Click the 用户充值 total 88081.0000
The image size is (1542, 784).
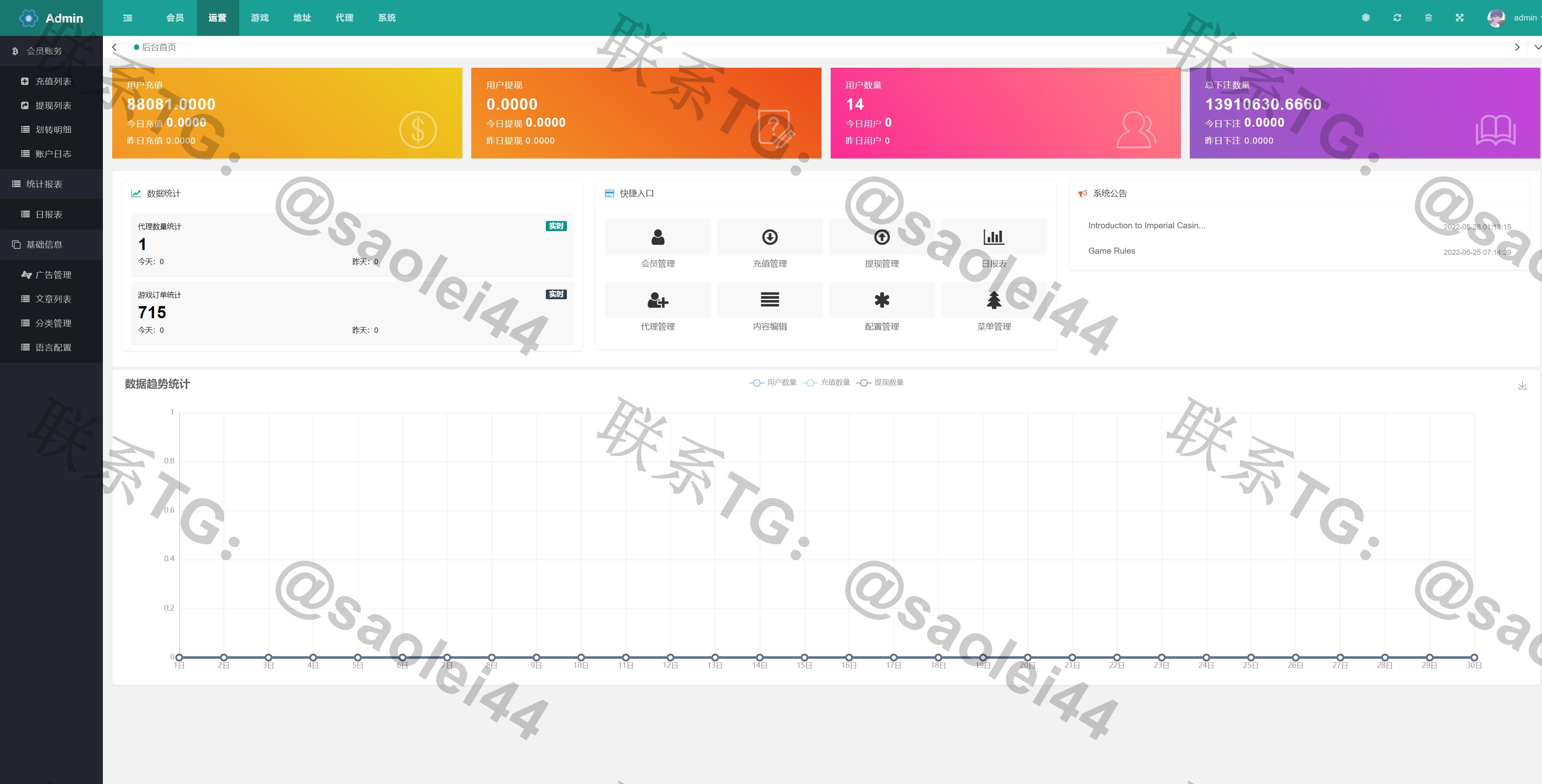(171, 104)
